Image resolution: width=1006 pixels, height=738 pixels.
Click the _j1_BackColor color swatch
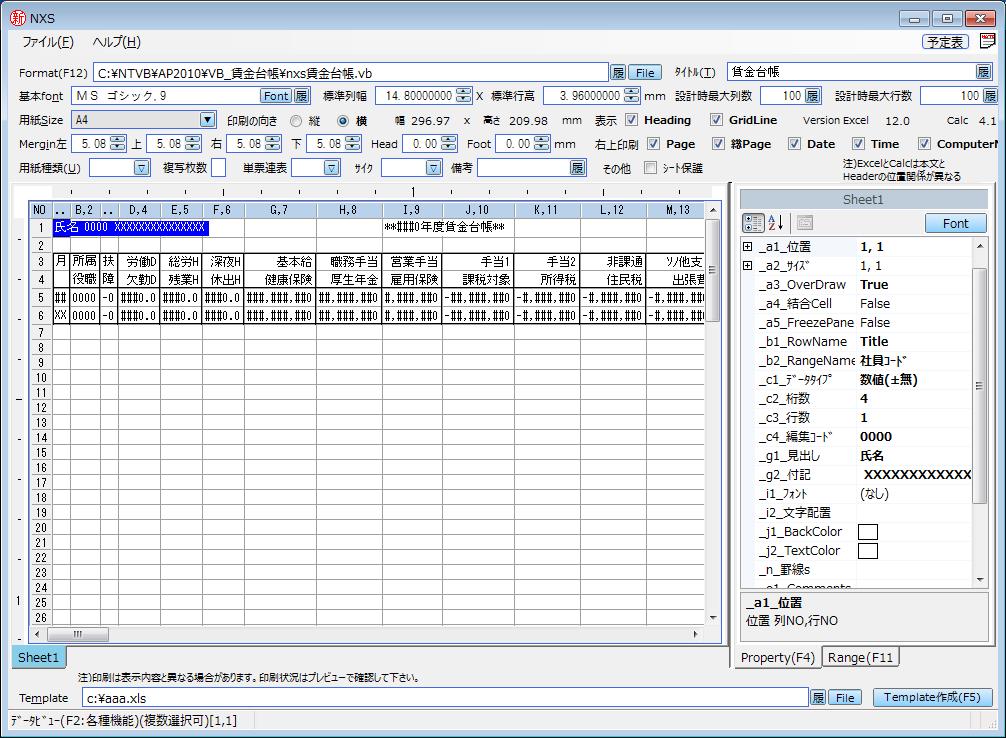[868, 532]
